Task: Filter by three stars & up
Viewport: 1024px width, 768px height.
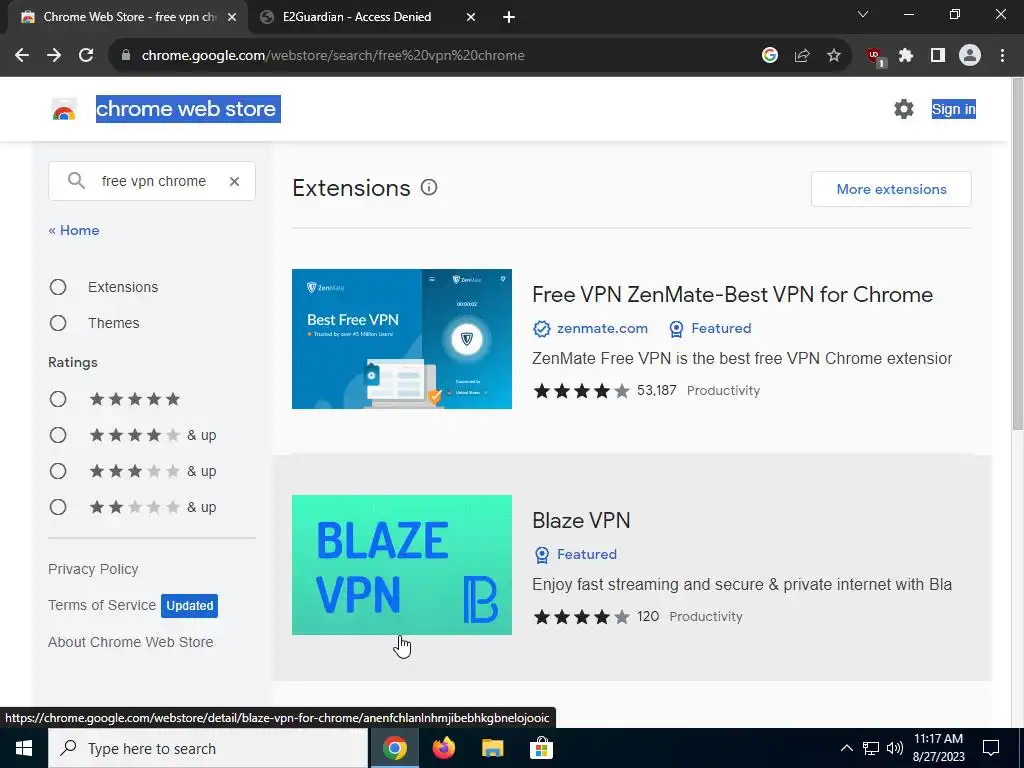Action: pyautogui.click(x=58, y=471)
